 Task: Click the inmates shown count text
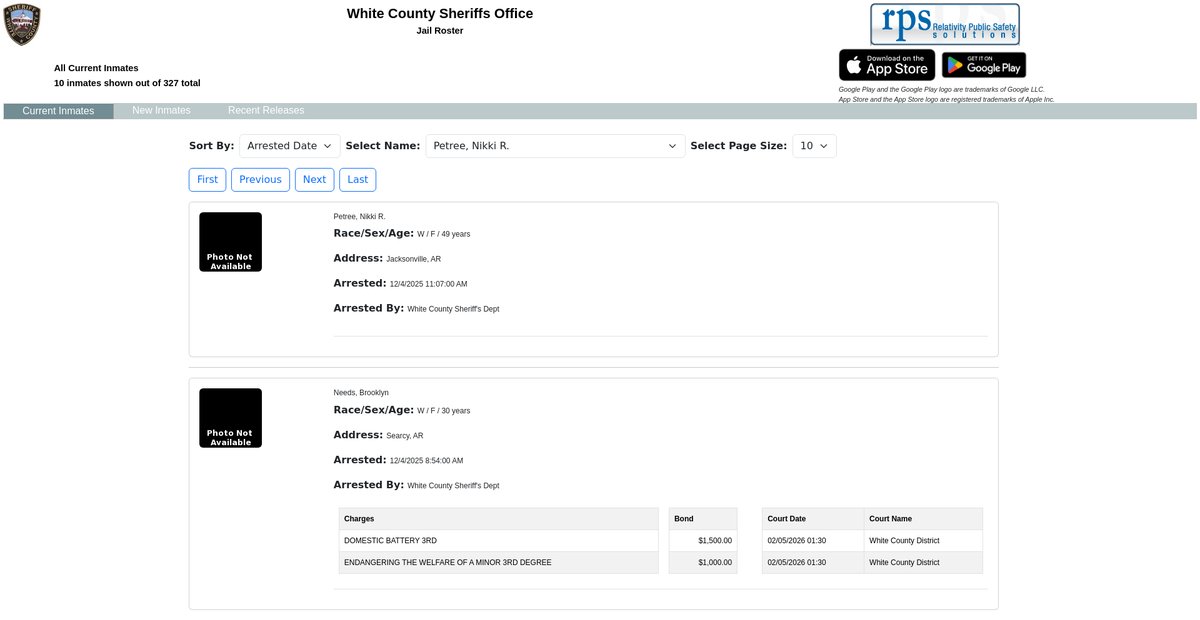coord(127,83)
